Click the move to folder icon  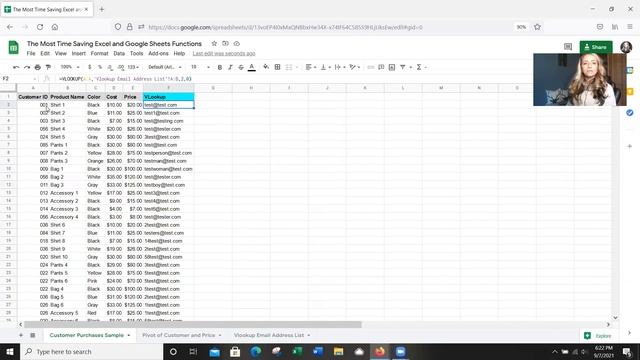pyautogui.click(x=225, y=43)
